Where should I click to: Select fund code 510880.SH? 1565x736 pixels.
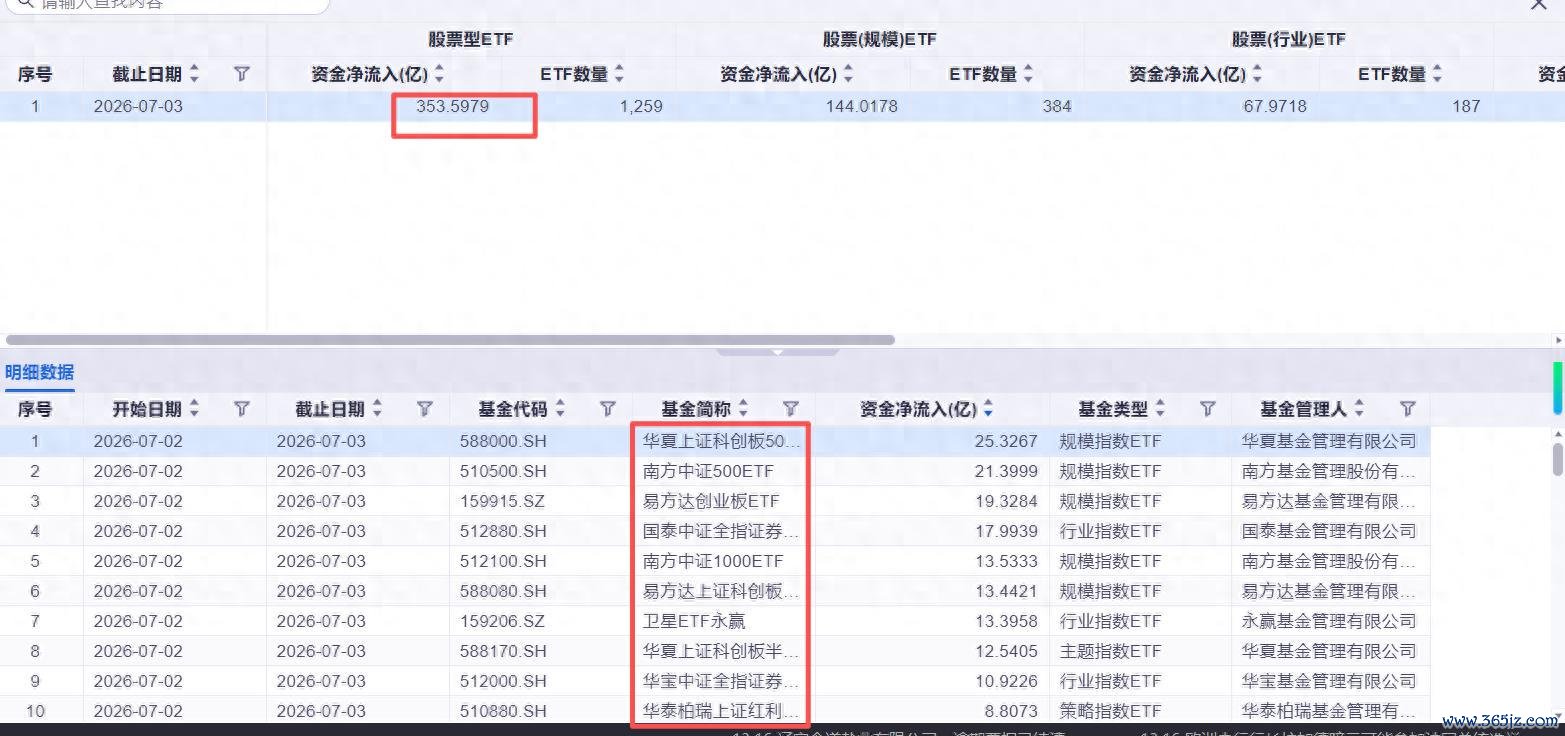click(503, 711)
